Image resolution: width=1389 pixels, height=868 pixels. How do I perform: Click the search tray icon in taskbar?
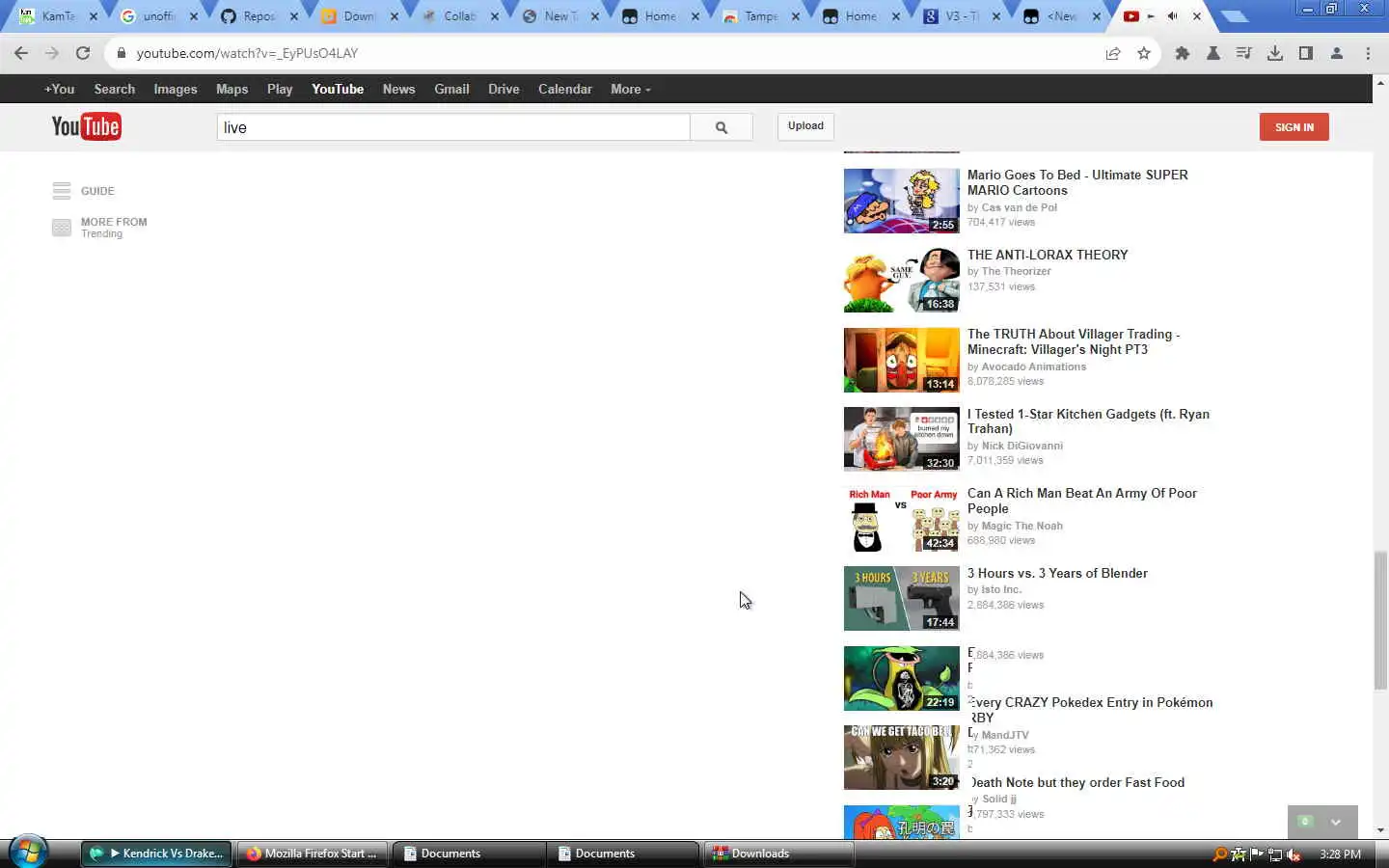tap(1220, 854)
